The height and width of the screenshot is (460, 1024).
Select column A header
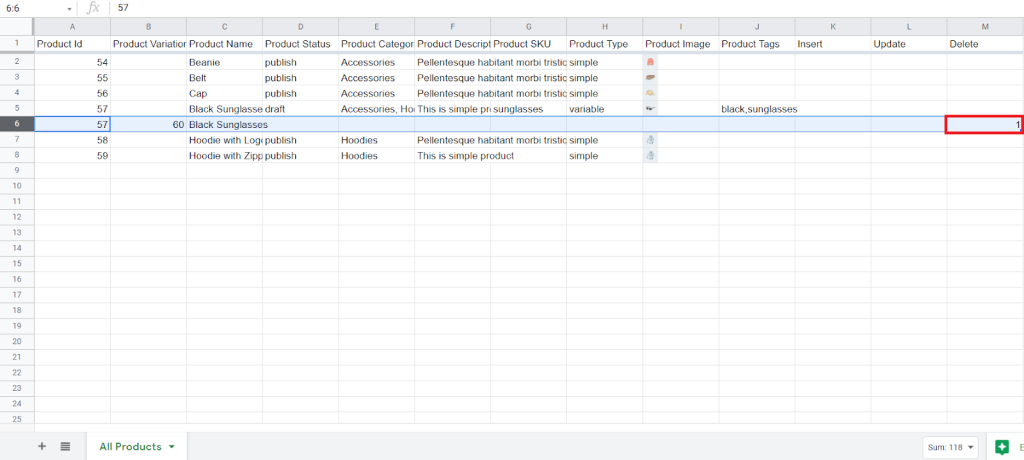[x=72, y=26]
